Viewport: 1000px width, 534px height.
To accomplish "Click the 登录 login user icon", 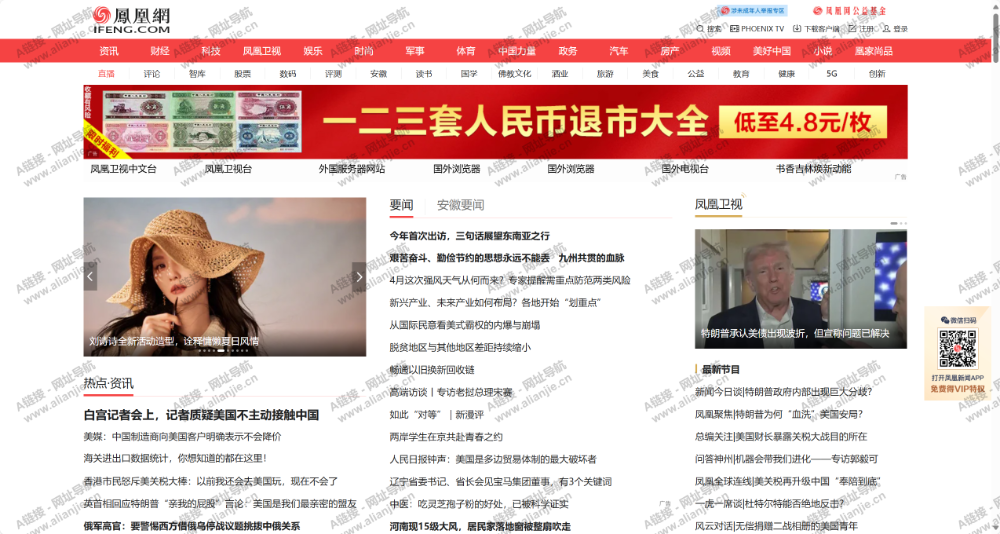I will [886, 29].
